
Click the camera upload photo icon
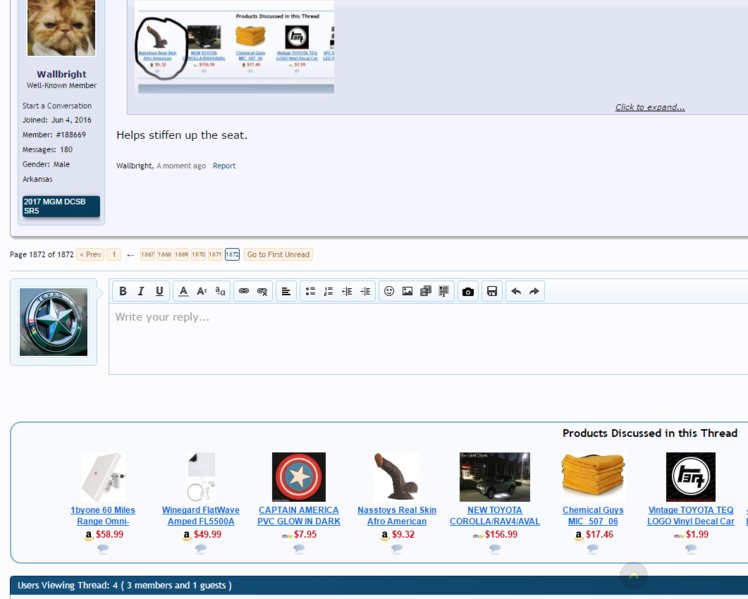(x=468, y=291)
